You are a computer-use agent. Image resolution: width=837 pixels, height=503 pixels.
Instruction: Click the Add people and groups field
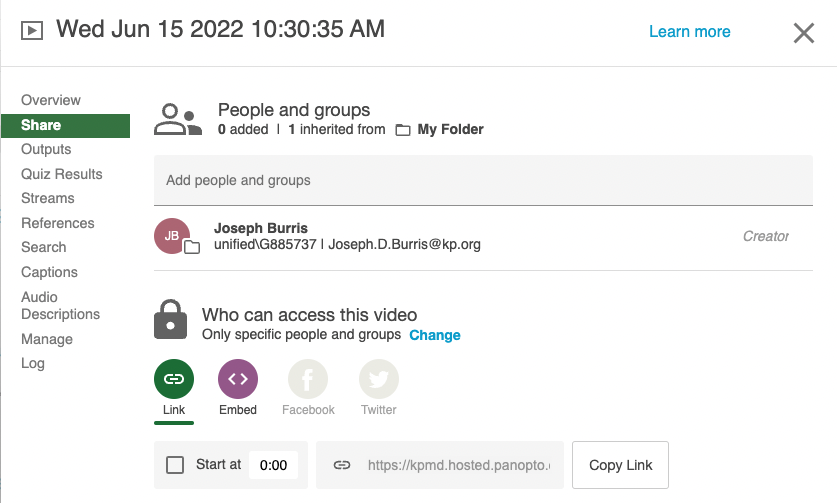tap(484, 180)
